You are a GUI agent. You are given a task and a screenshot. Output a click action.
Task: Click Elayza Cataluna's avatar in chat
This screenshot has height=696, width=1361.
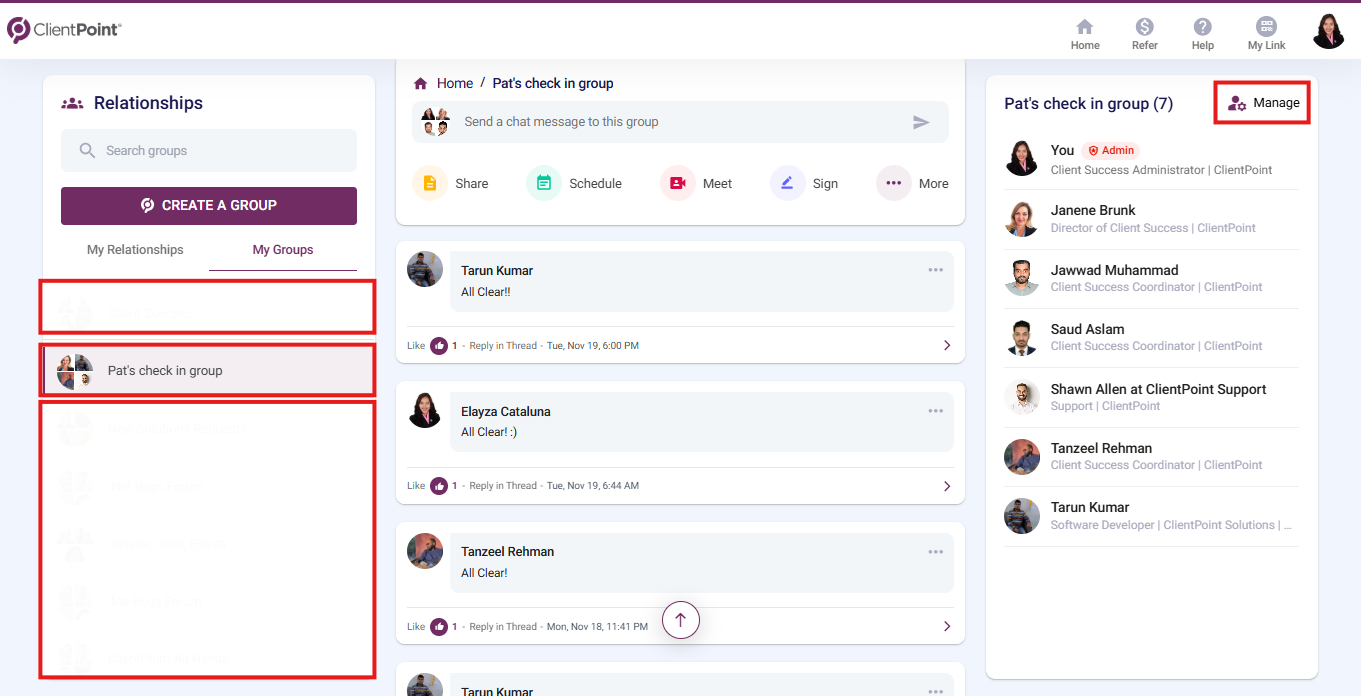point(425,410)
